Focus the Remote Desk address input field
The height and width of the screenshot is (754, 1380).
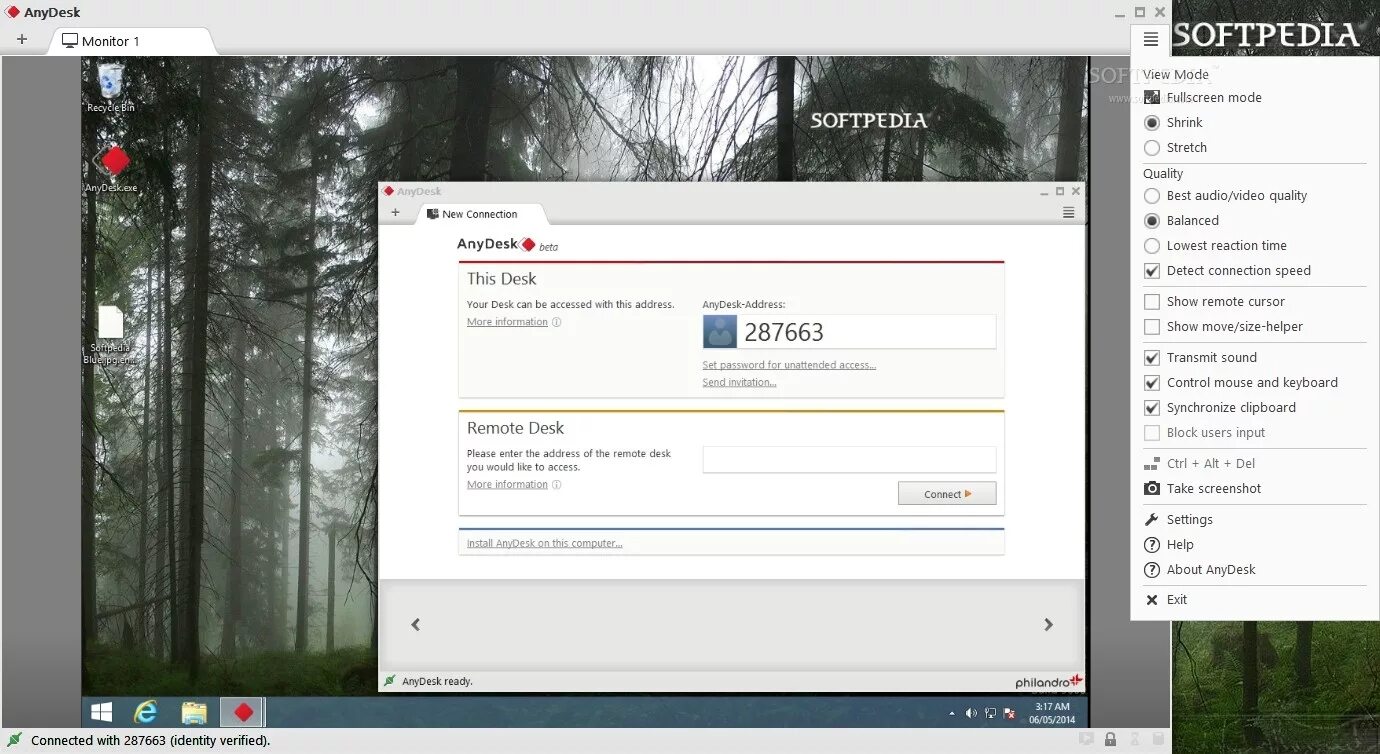[x=849, y=459]
